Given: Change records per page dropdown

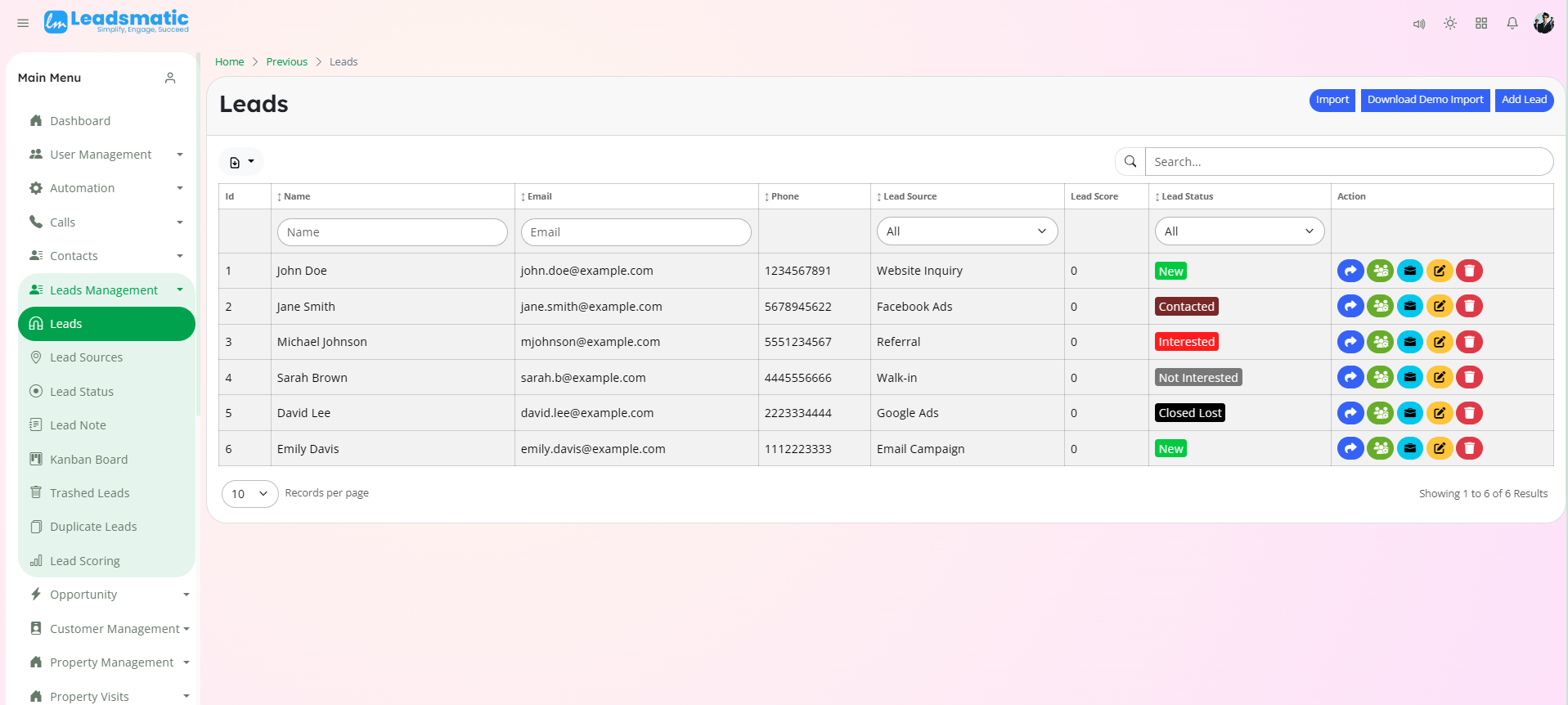Looking at the screenshot, I should [x=249, y=494].
